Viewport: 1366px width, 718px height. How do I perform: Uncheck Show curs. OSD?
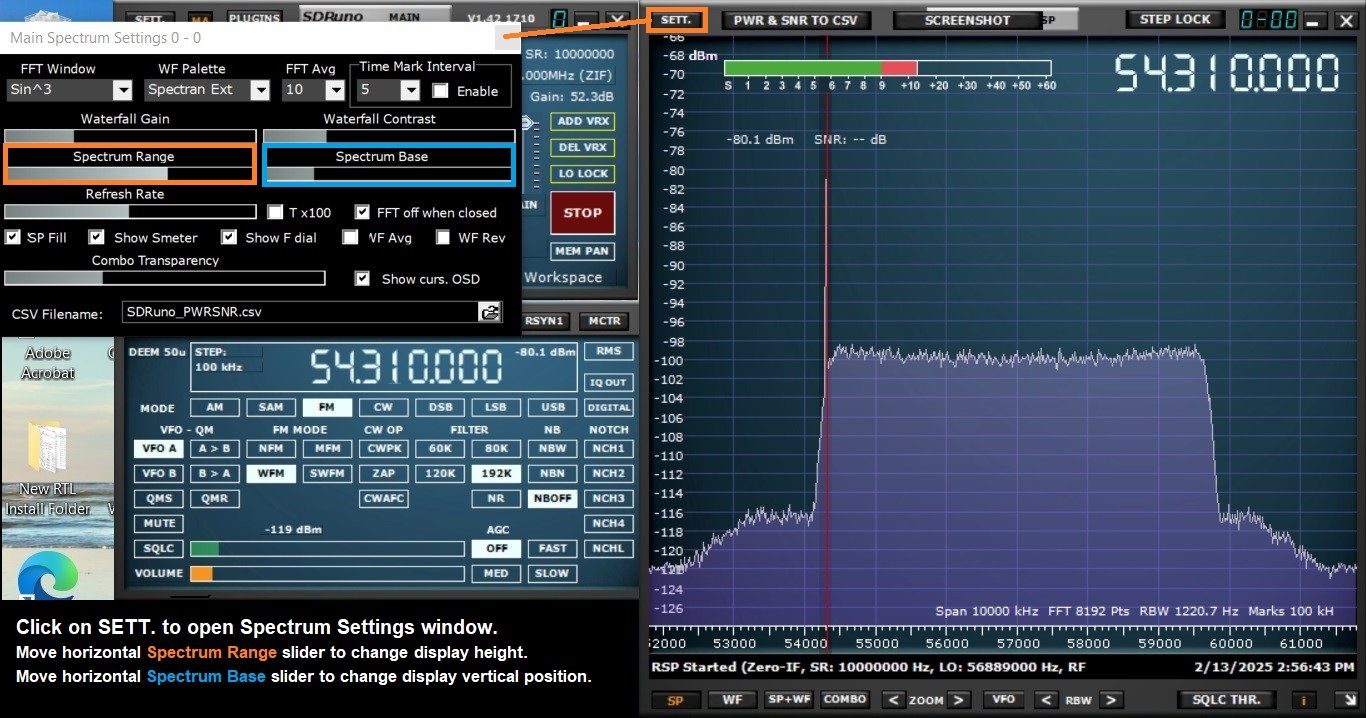coord(363,279)
